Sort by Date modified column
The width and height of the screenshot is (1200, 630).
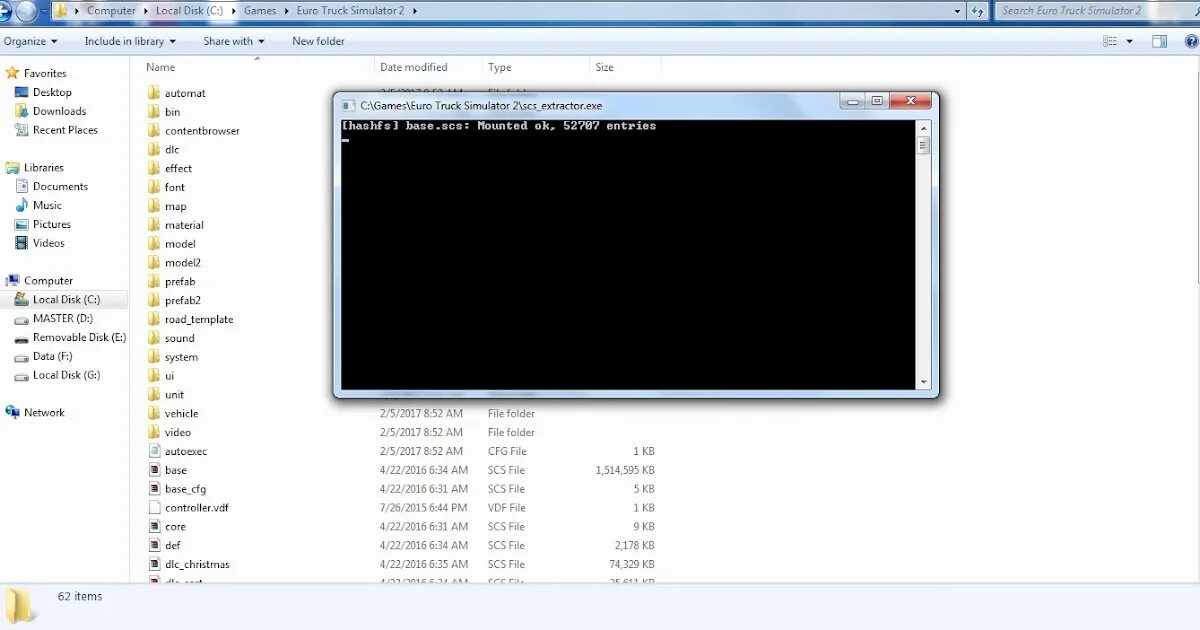(414, 67)
